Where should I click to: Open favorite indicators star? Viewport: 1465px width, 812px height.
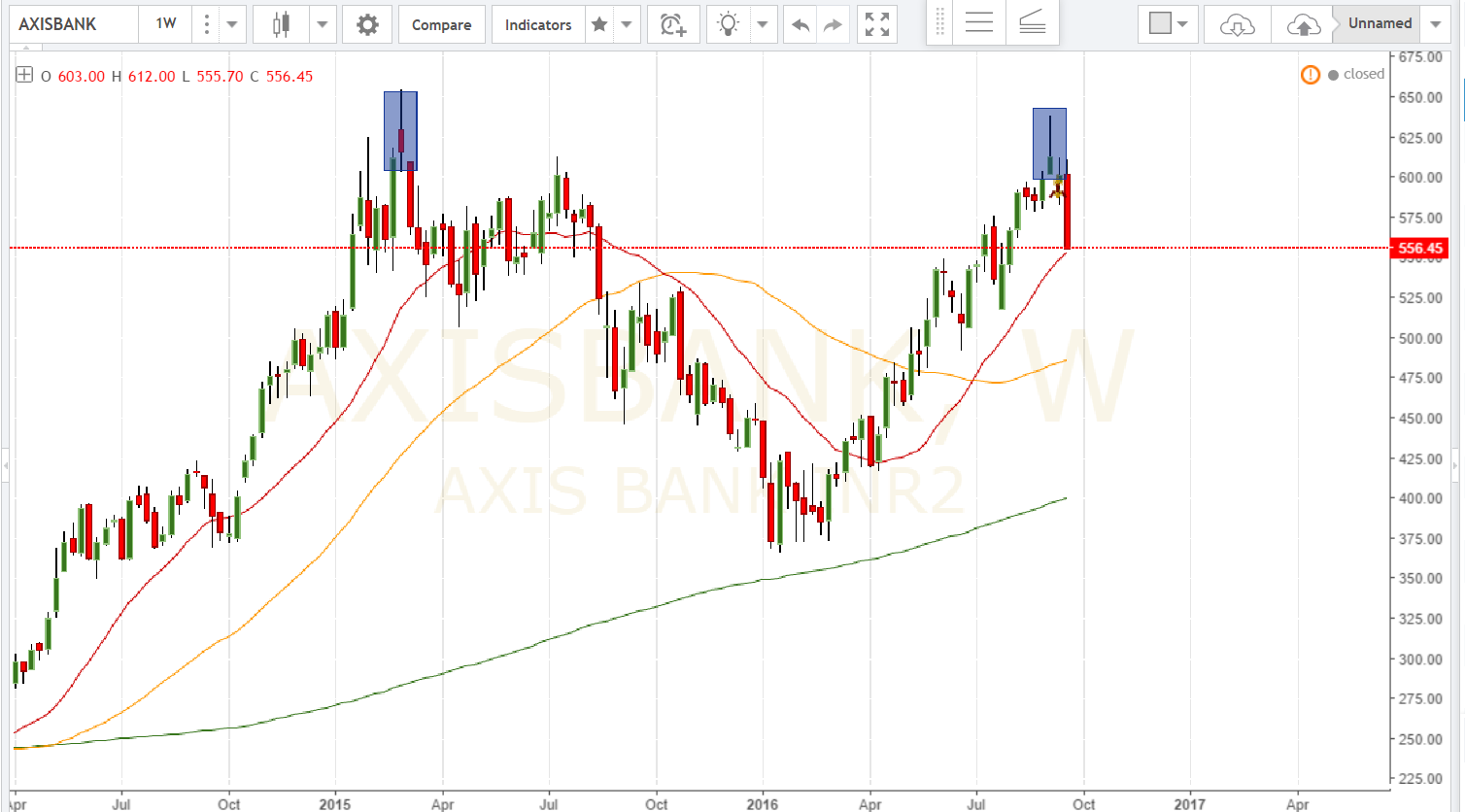[x=599, y=24]
